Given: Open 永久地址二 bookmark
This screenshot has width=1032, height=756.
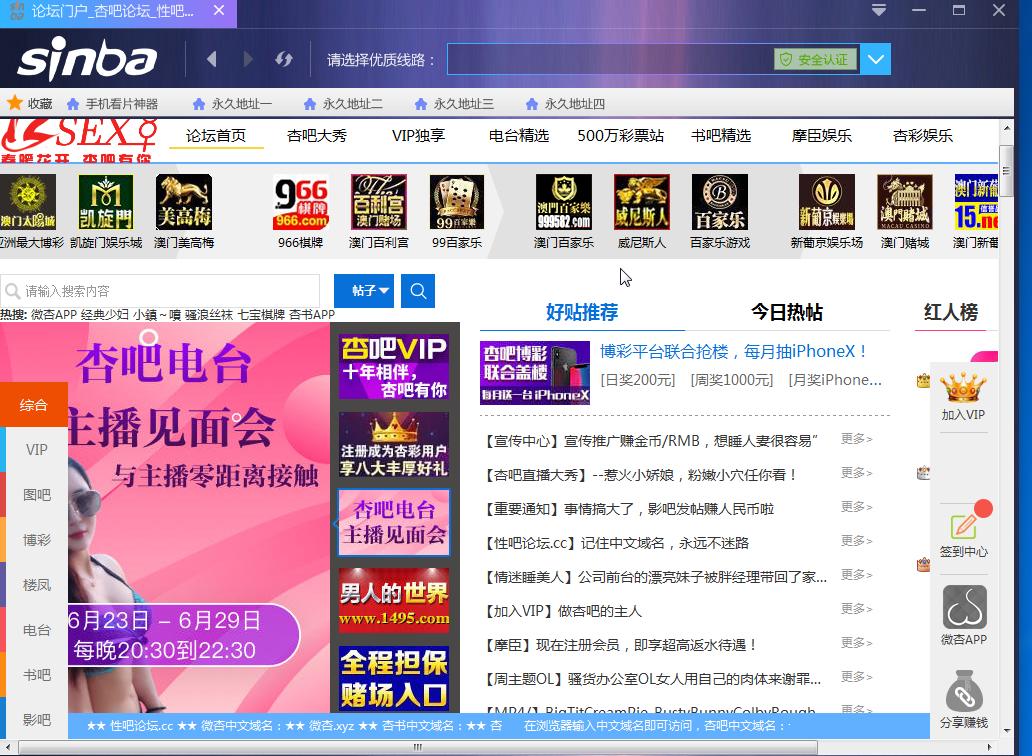Looking at the screenshot, I should point(343,104).
